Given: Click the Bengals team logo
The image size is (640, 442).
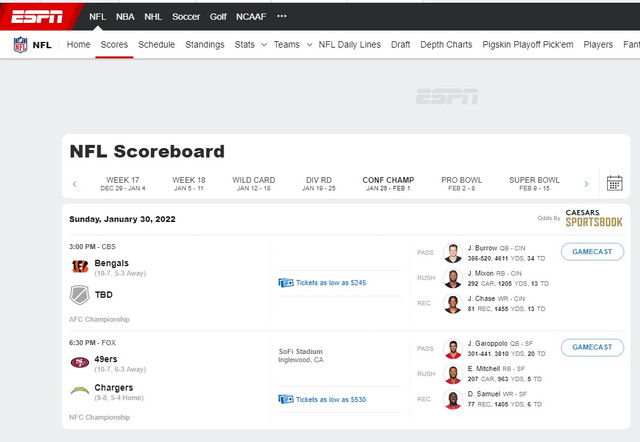Looking at the screenshot, I should pos(80,267).
